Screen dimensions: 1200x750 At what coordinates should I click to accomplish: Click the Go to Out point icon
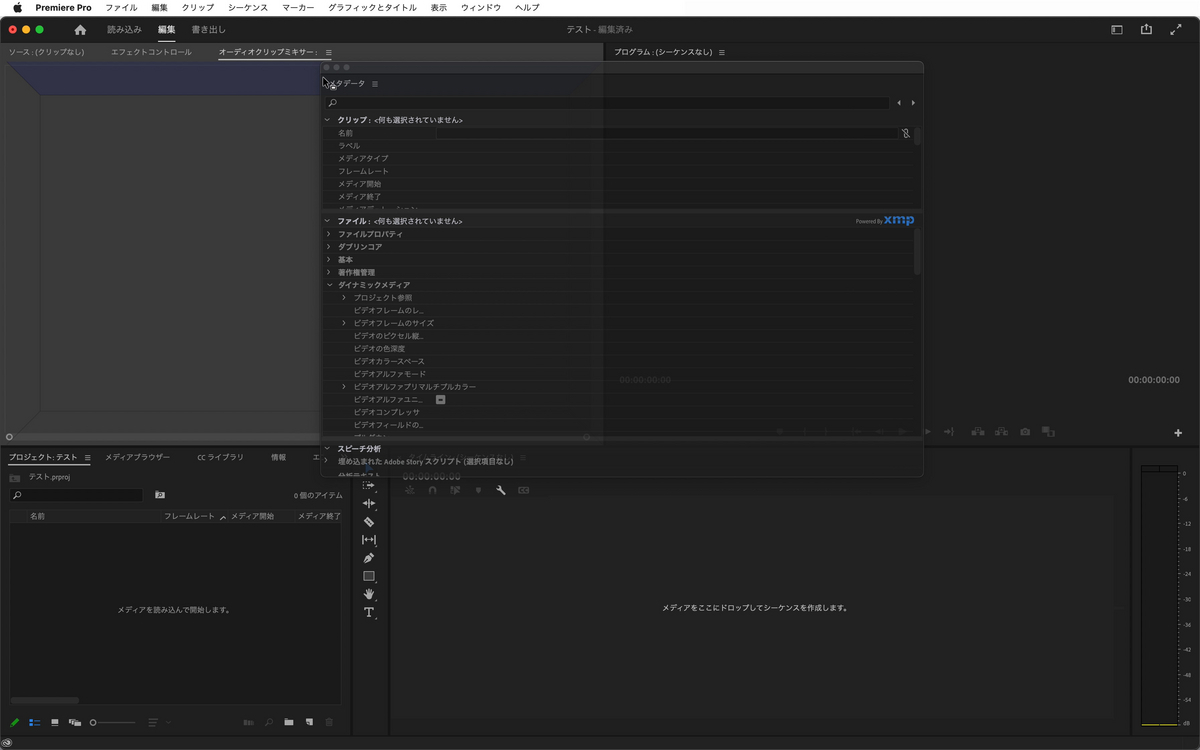coord(949,432)
